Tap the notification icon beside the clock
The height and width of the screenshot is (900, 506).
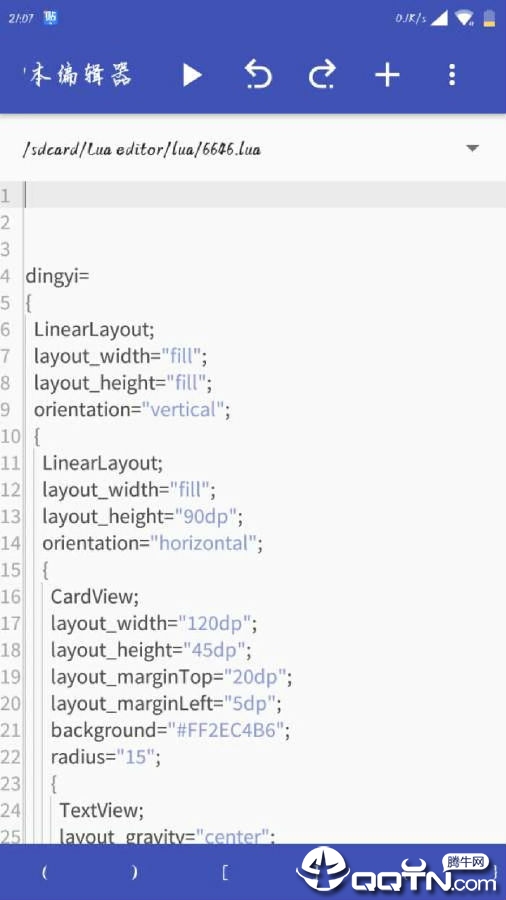pos(50,18)
